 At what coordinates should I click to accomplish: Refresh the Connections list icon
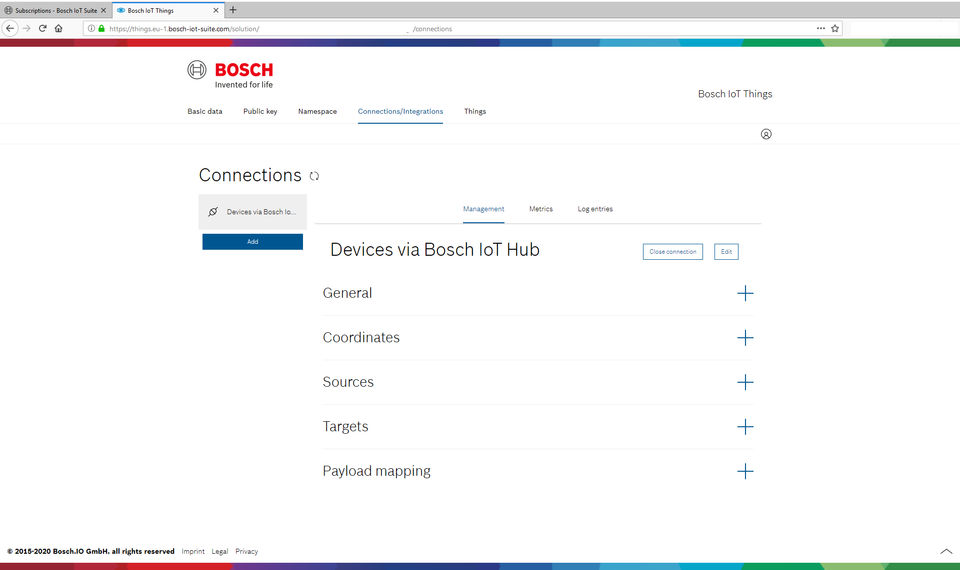pos(314,176)
